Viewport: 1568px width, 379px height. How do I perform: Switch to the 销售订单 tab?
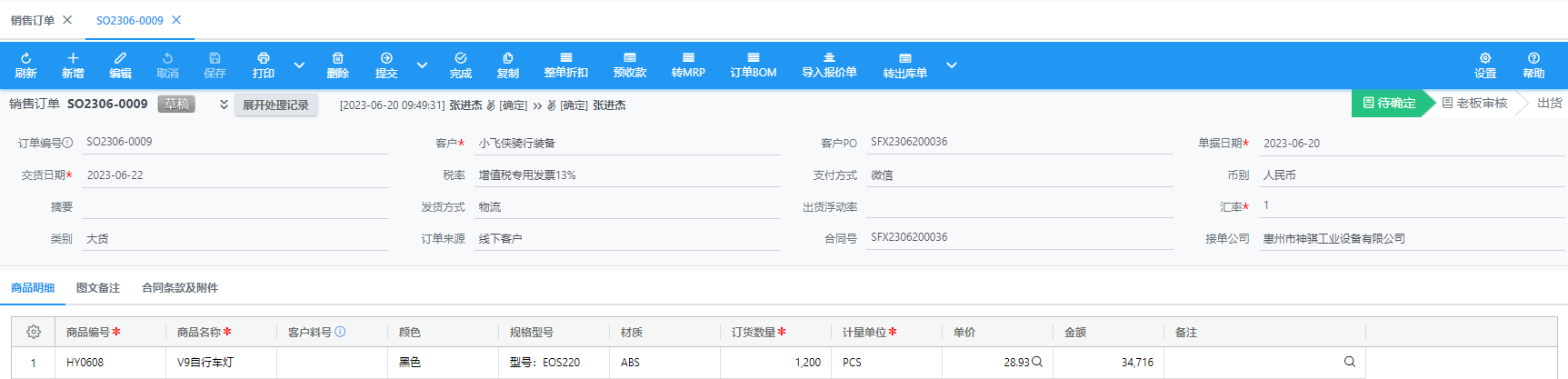click(33, 20)
